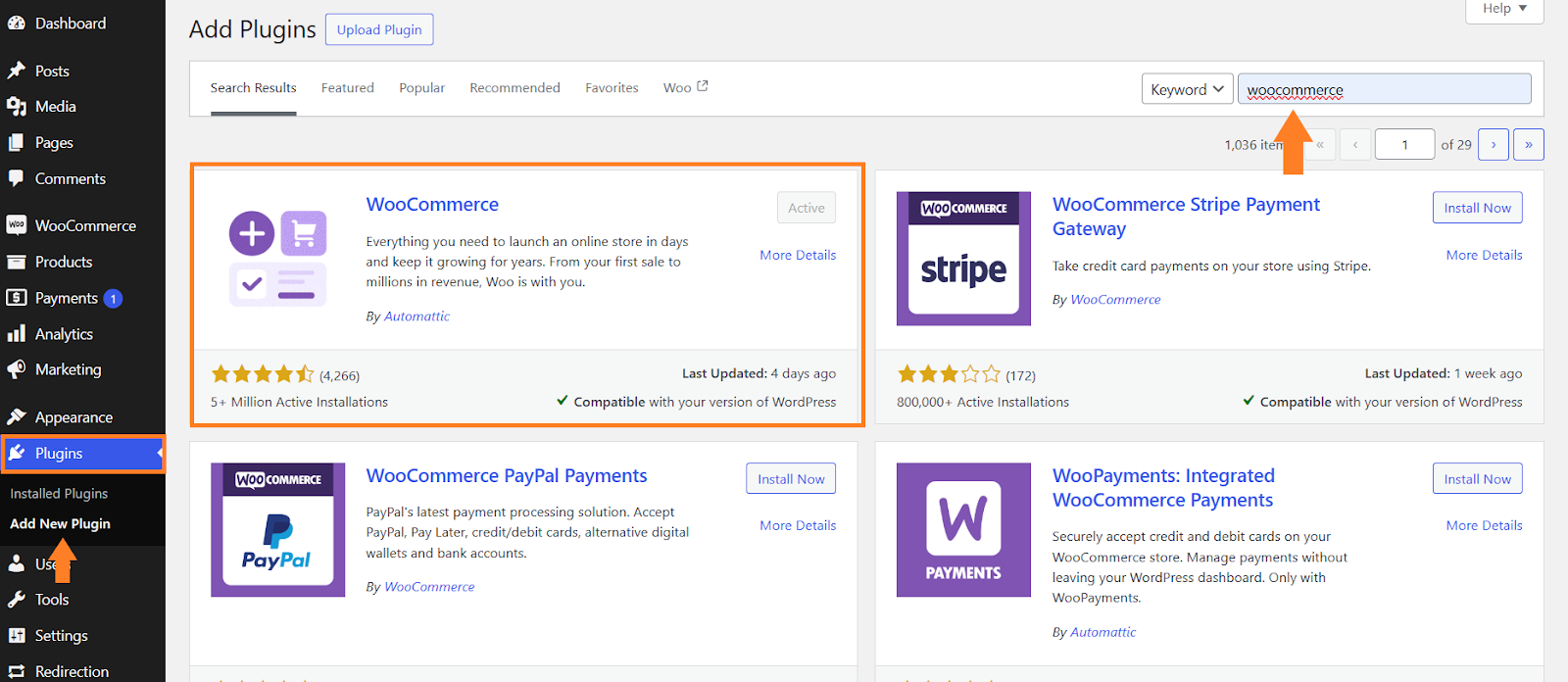Click the Posts pushpin icon
This screenshot has width=1568, height=682.
[16, 71]
